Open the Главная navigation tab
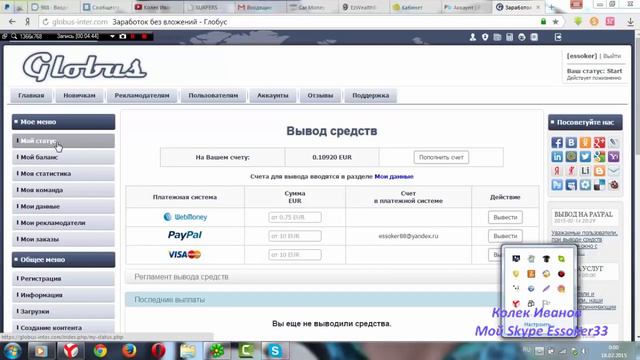Viewport: 640px width, 360px height. click(31, 96)
